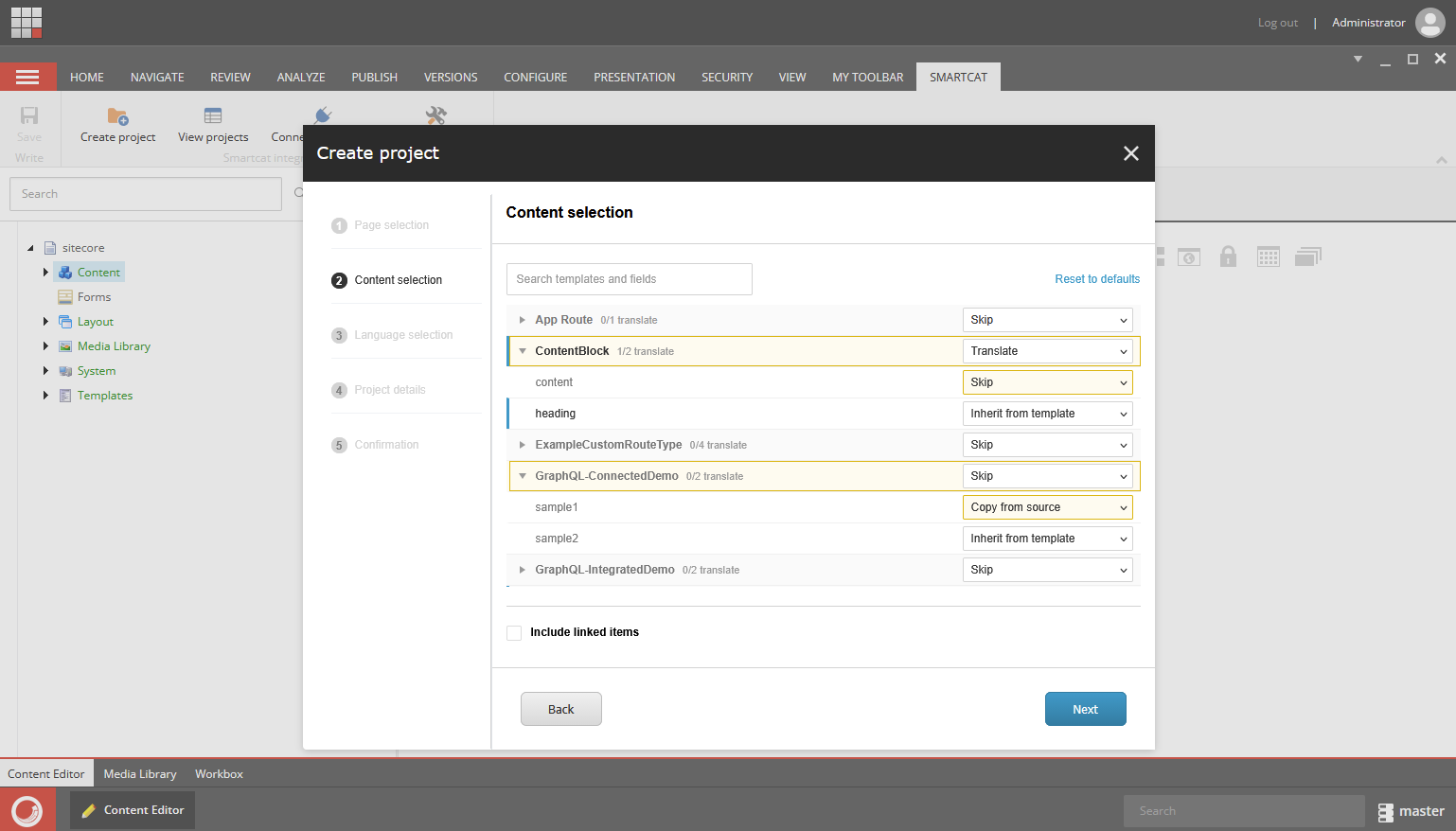Open the GraphQL-IntegratedDemo action dropdown
The image size is (1456, 831).
pos(1047,570)
